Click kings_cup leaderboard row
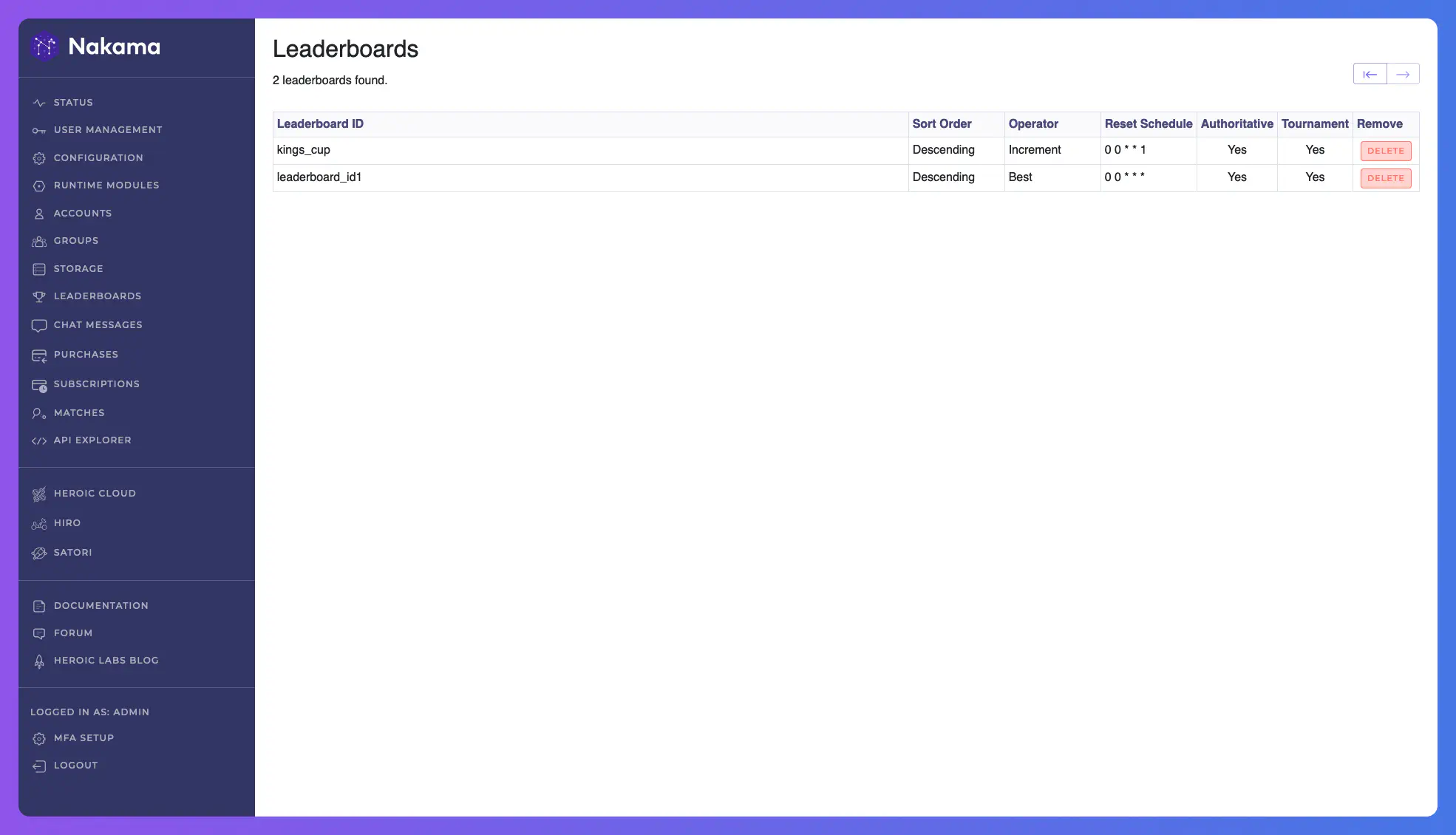The width and height of the screenshot is (1456, 835). point(590,150)
